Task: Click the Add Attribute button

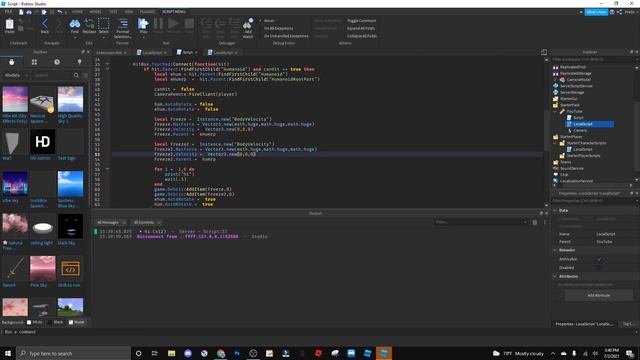Action: pos(598,296)
